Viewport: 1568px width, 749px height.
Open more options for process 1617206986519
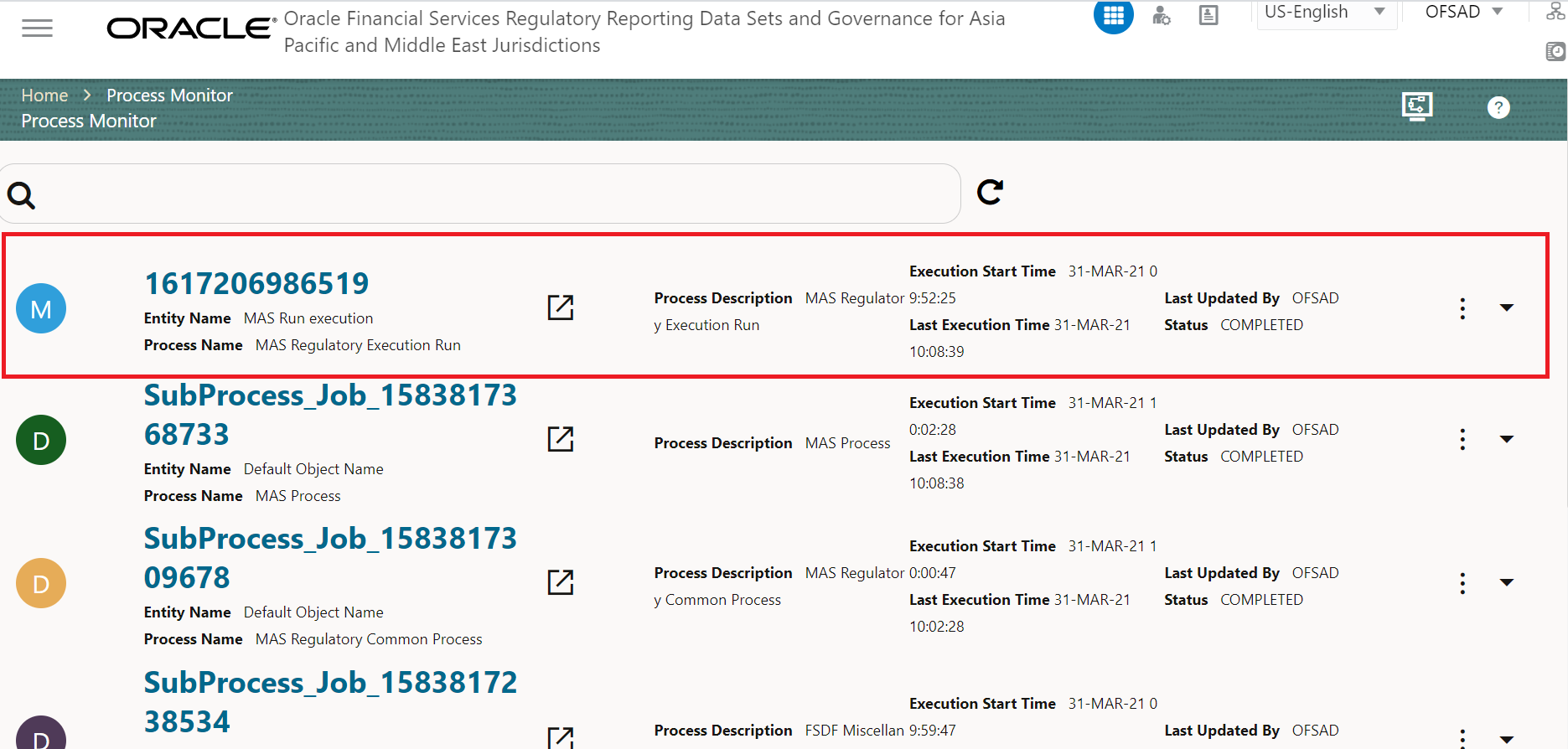[1462, 308]
